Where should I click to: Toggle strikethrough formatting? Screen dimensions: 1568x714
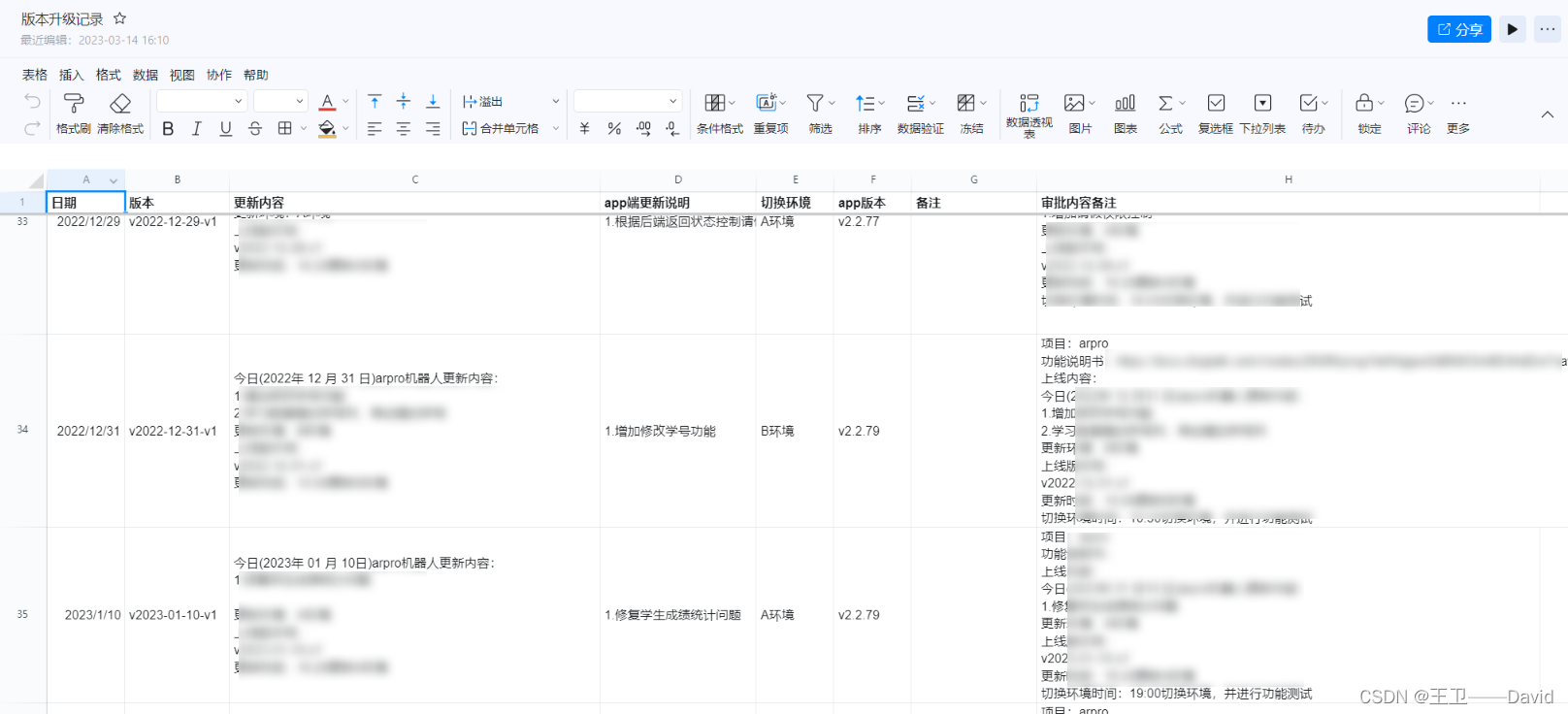click(x=255, y=128)
